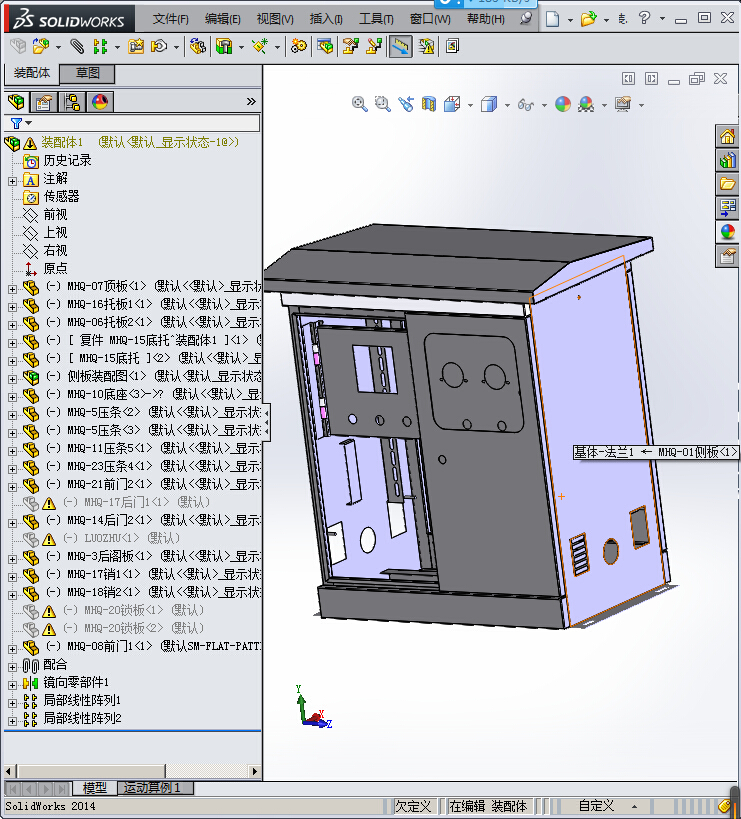Screen dimensions: 741x819
Task: Click the Section View icon
Action: [x=428, y=104]
